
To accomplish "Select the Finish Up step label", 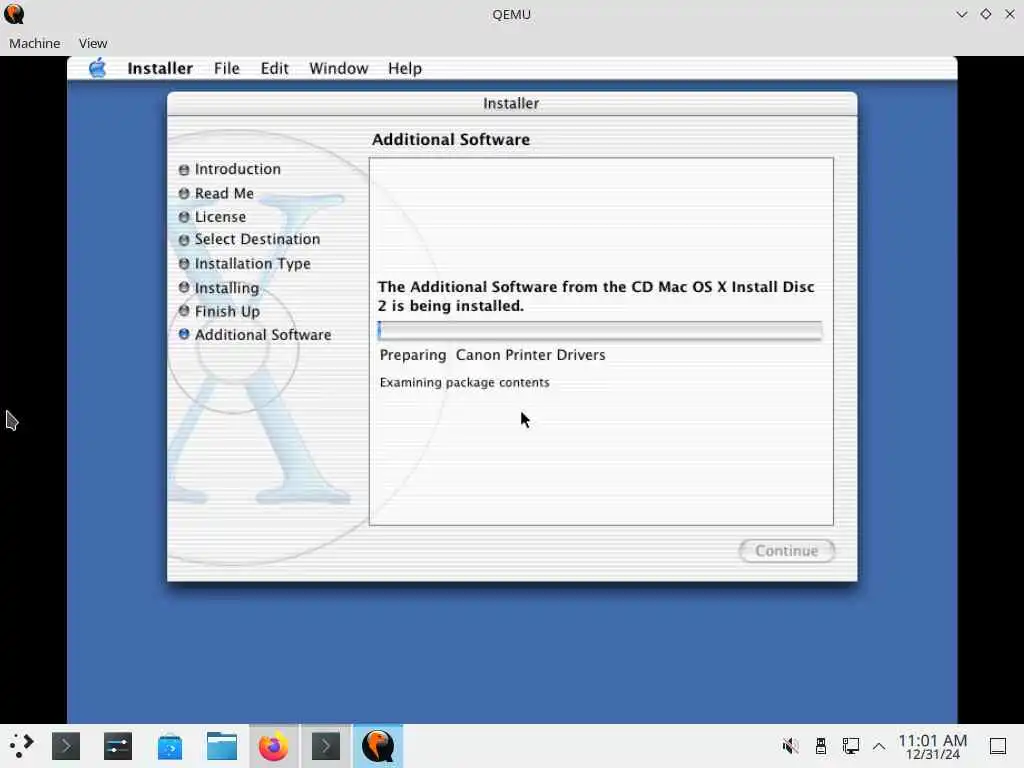I will click(227, 312).
